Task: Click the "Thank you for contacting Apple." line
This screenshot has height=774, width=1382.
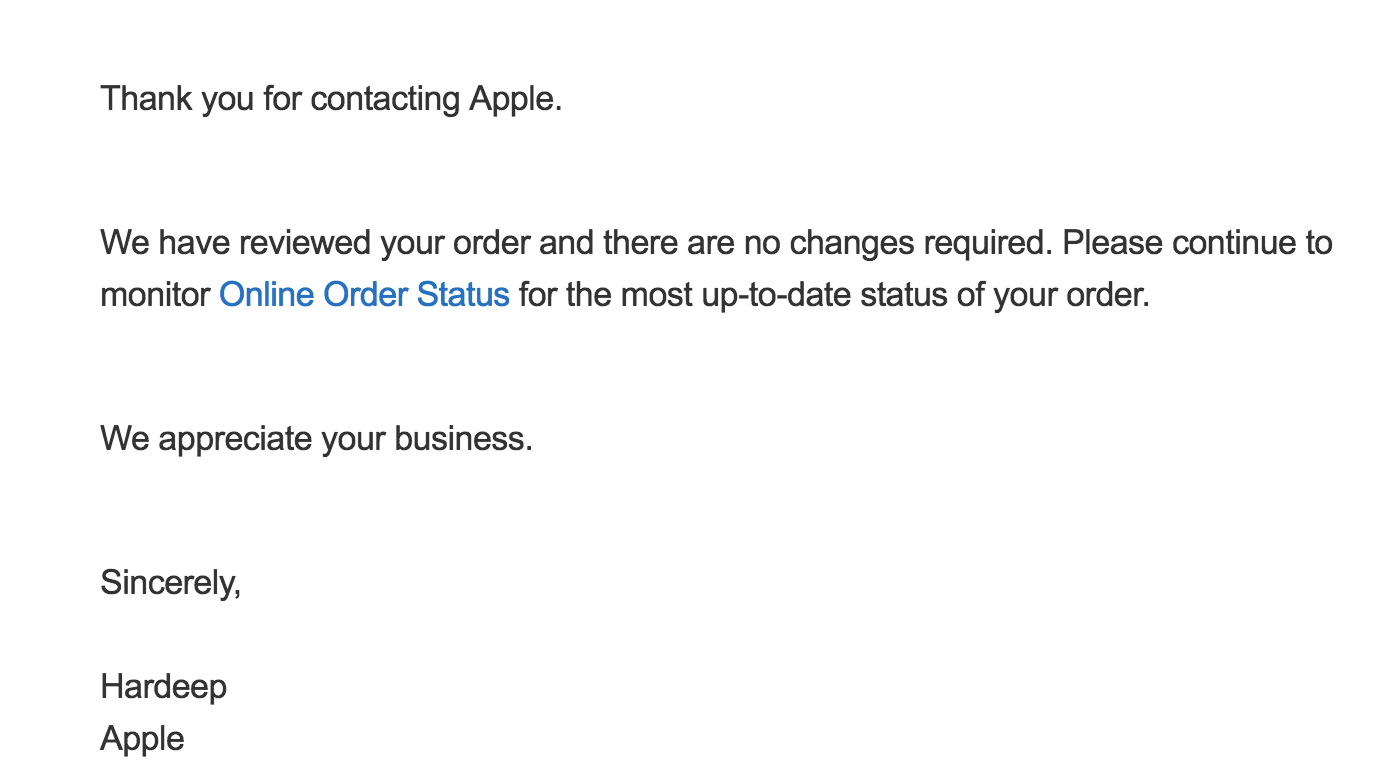Action: coord(332,99)
